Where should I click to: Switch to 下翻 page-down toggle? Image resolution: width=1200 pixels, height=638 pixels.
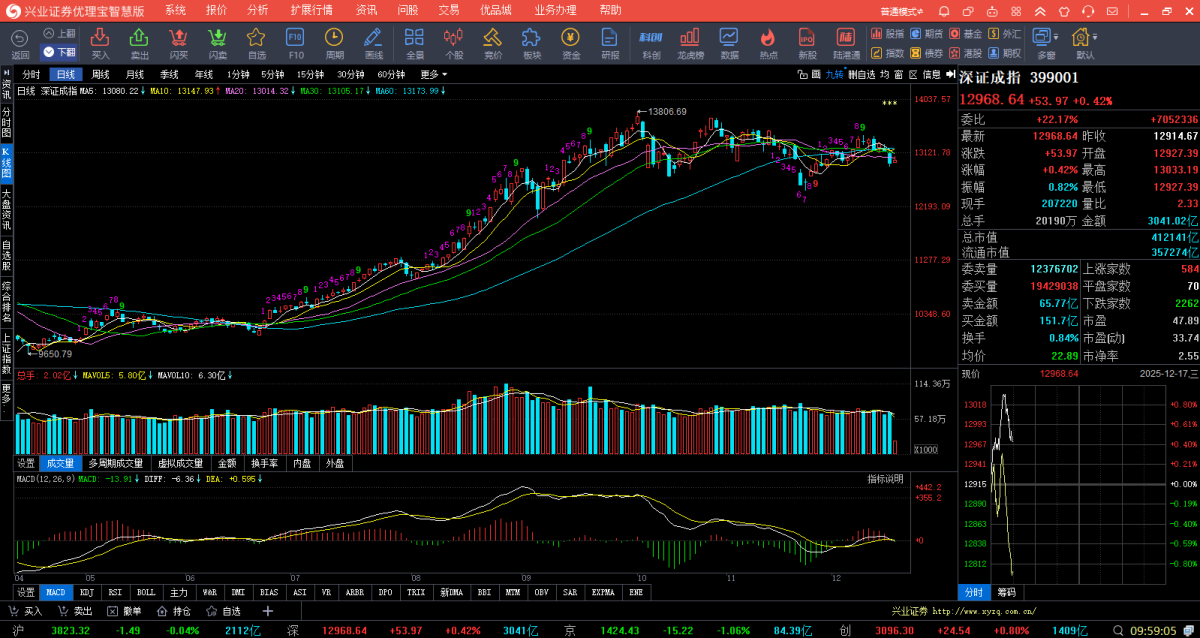(60, 52)
